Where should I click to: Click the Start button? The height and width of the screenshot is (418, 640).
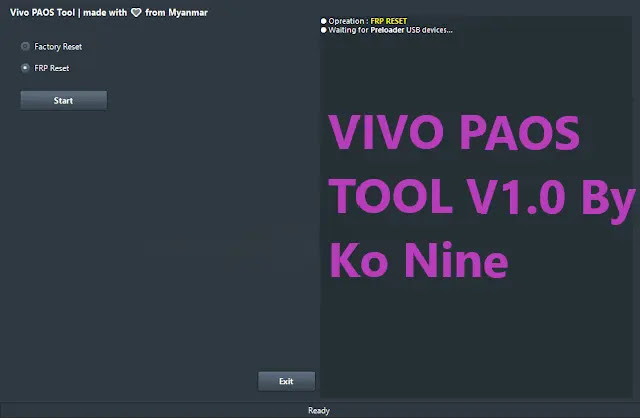click(x=64, y=100)
